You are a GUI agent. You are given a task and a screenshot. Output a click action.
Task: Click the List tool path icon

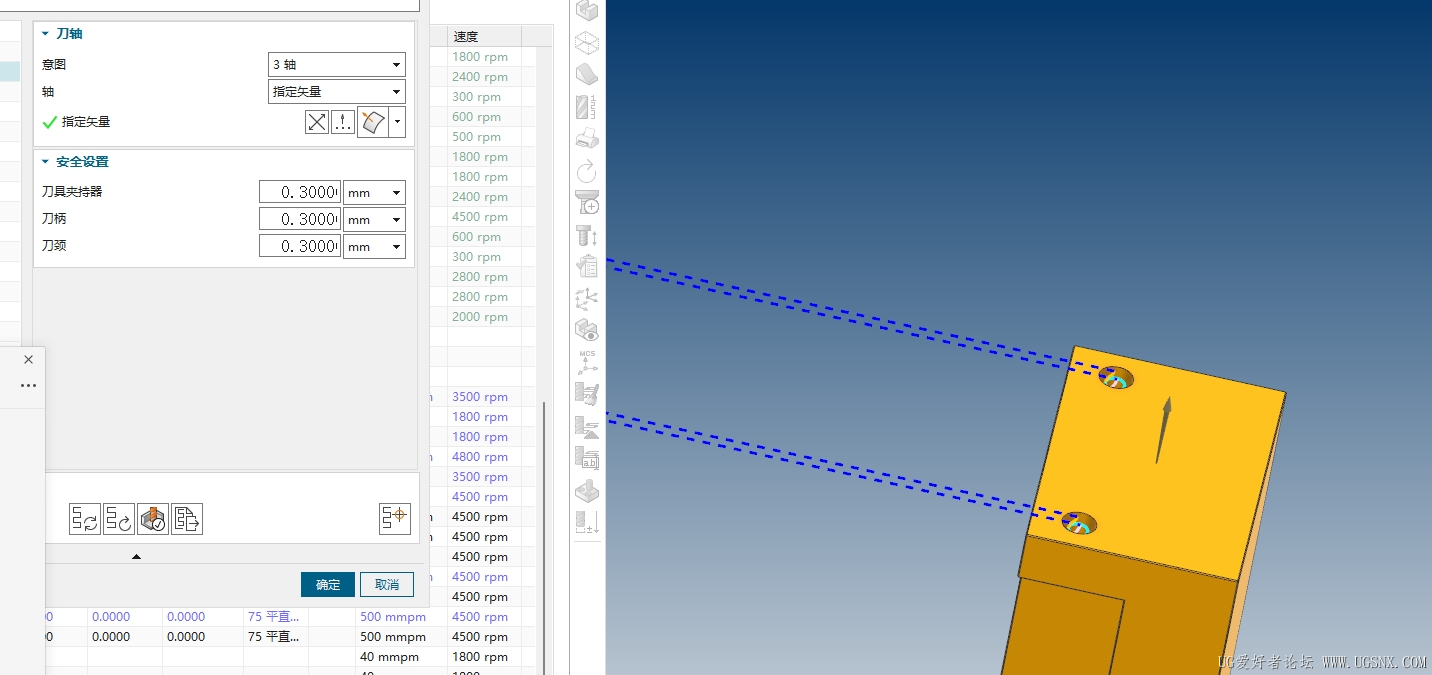[x=187, y=518]
